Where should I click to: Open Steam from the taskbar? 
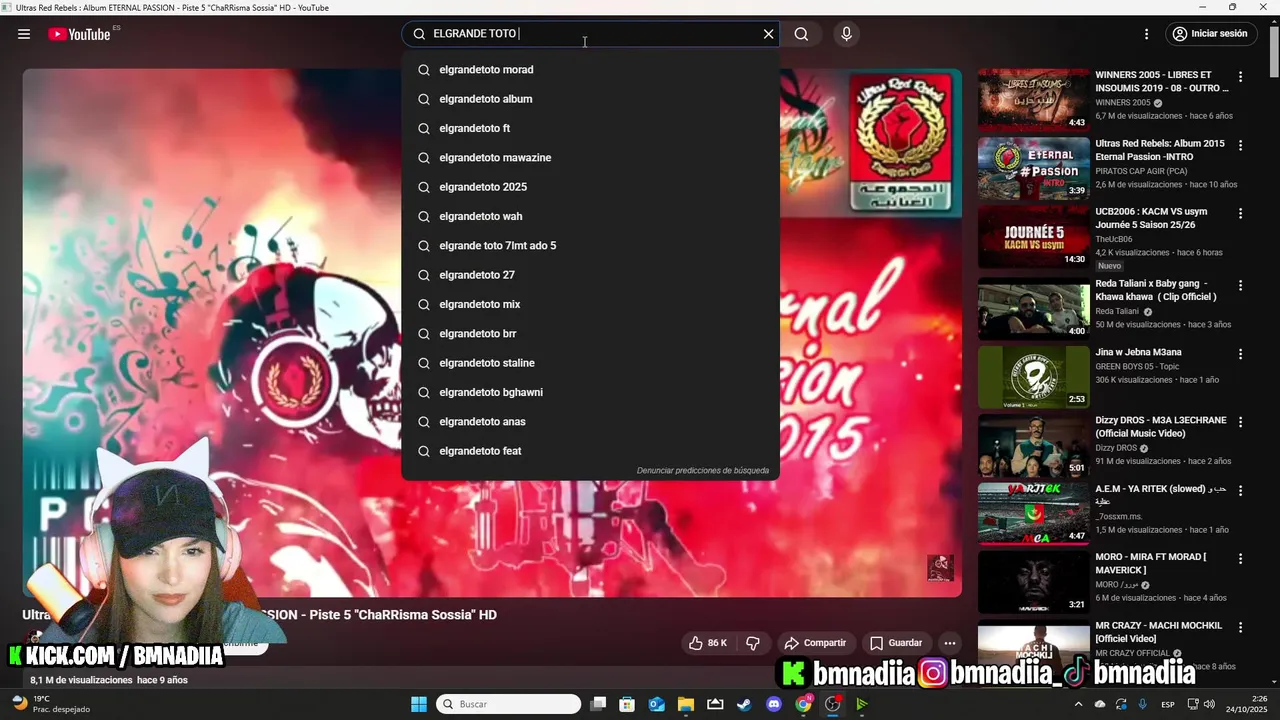pyautogui.click(x=744, y=704)
